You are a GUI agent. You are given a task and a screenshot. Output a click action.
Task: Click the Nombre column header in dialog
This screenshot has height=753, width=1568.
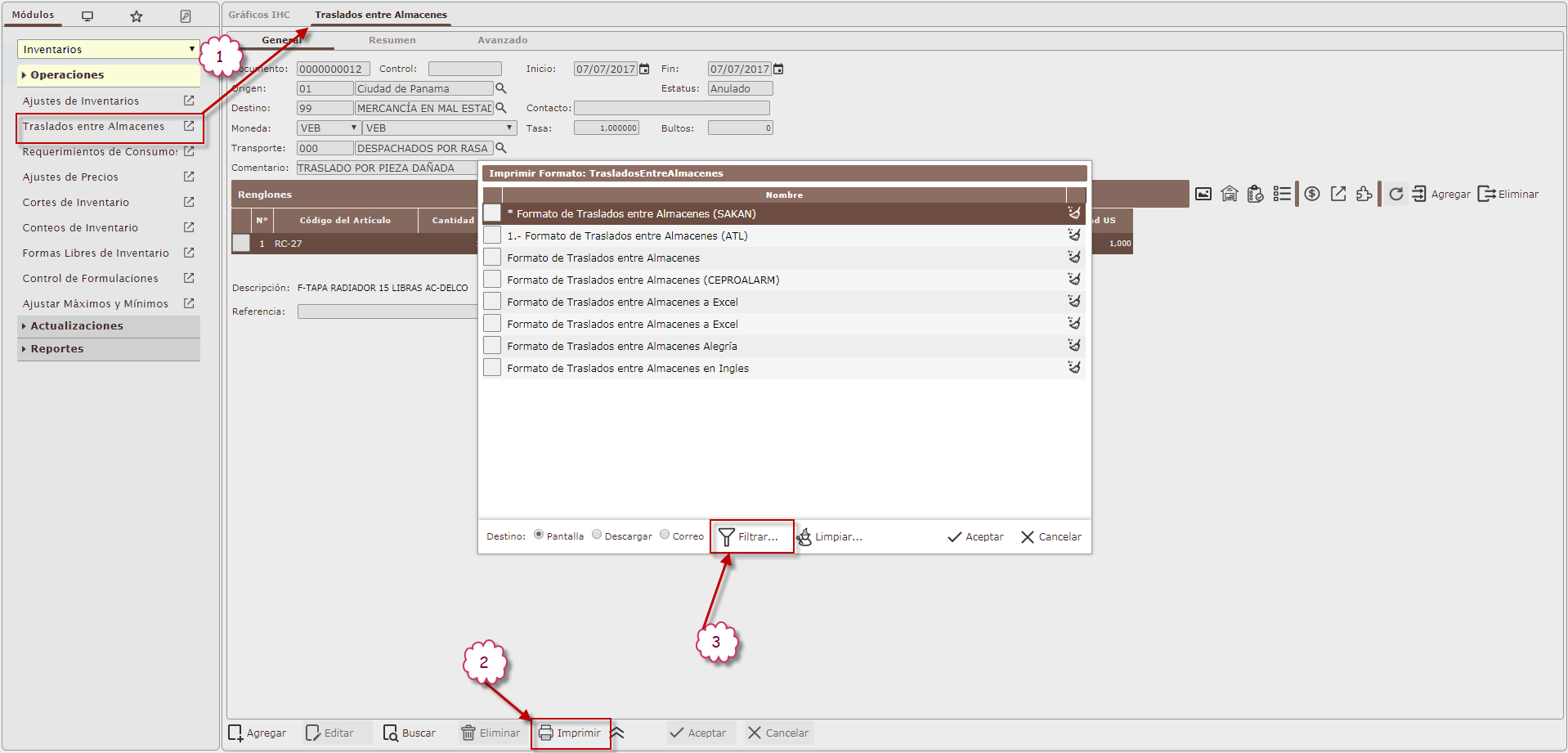[784, 195]
